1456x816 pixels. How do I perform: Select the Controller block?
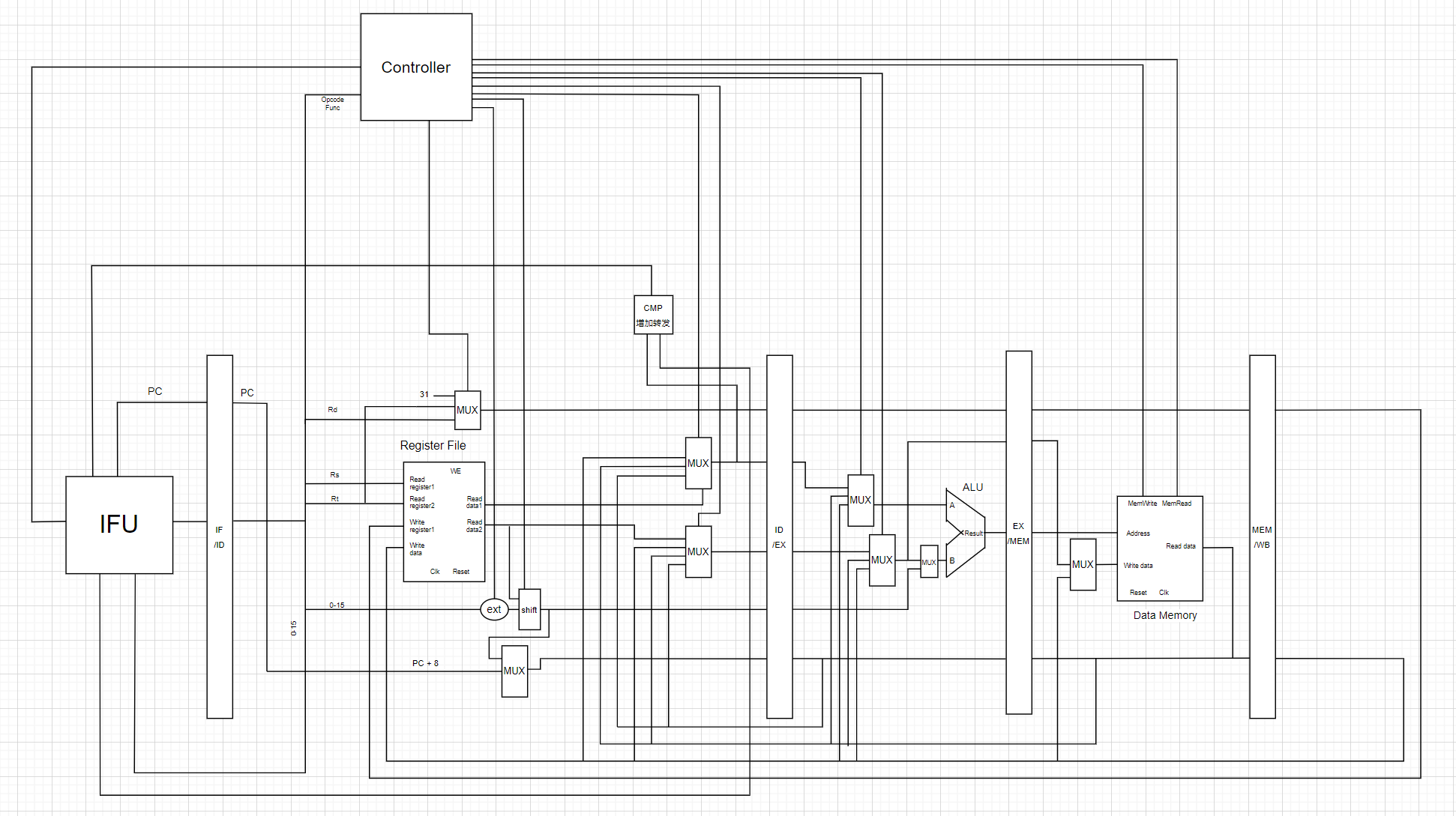point(416,67)
